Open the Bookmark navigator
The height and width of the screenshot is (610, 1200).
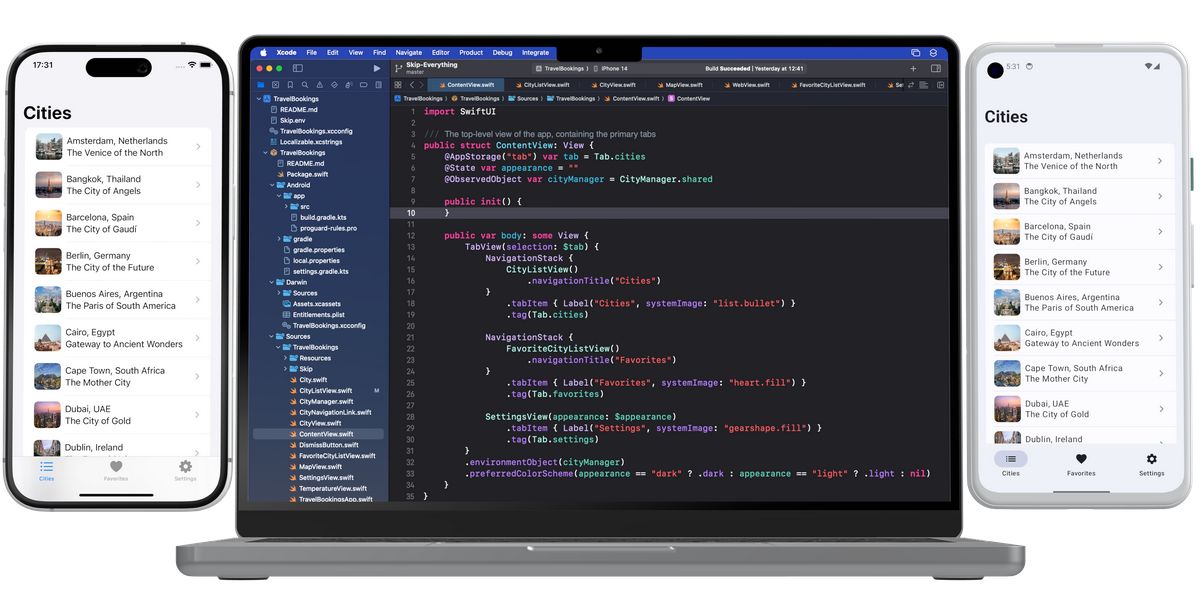[290, 84]
